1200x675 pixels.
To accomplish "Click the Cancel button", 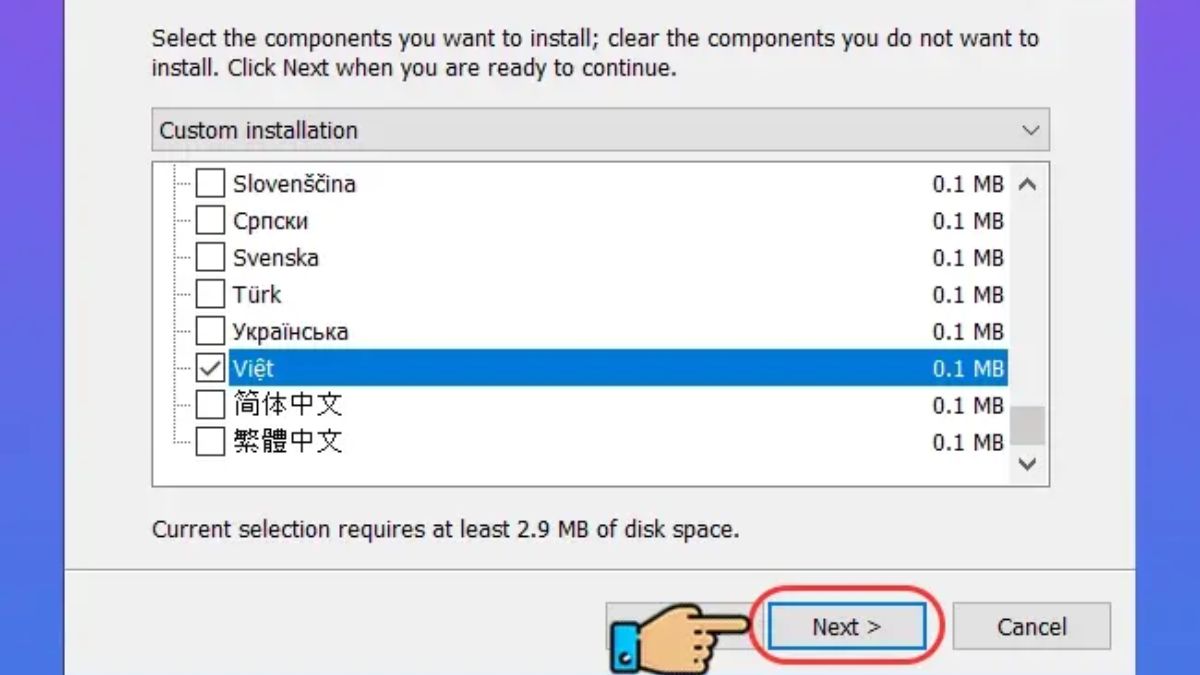I will coord(1032,627).
